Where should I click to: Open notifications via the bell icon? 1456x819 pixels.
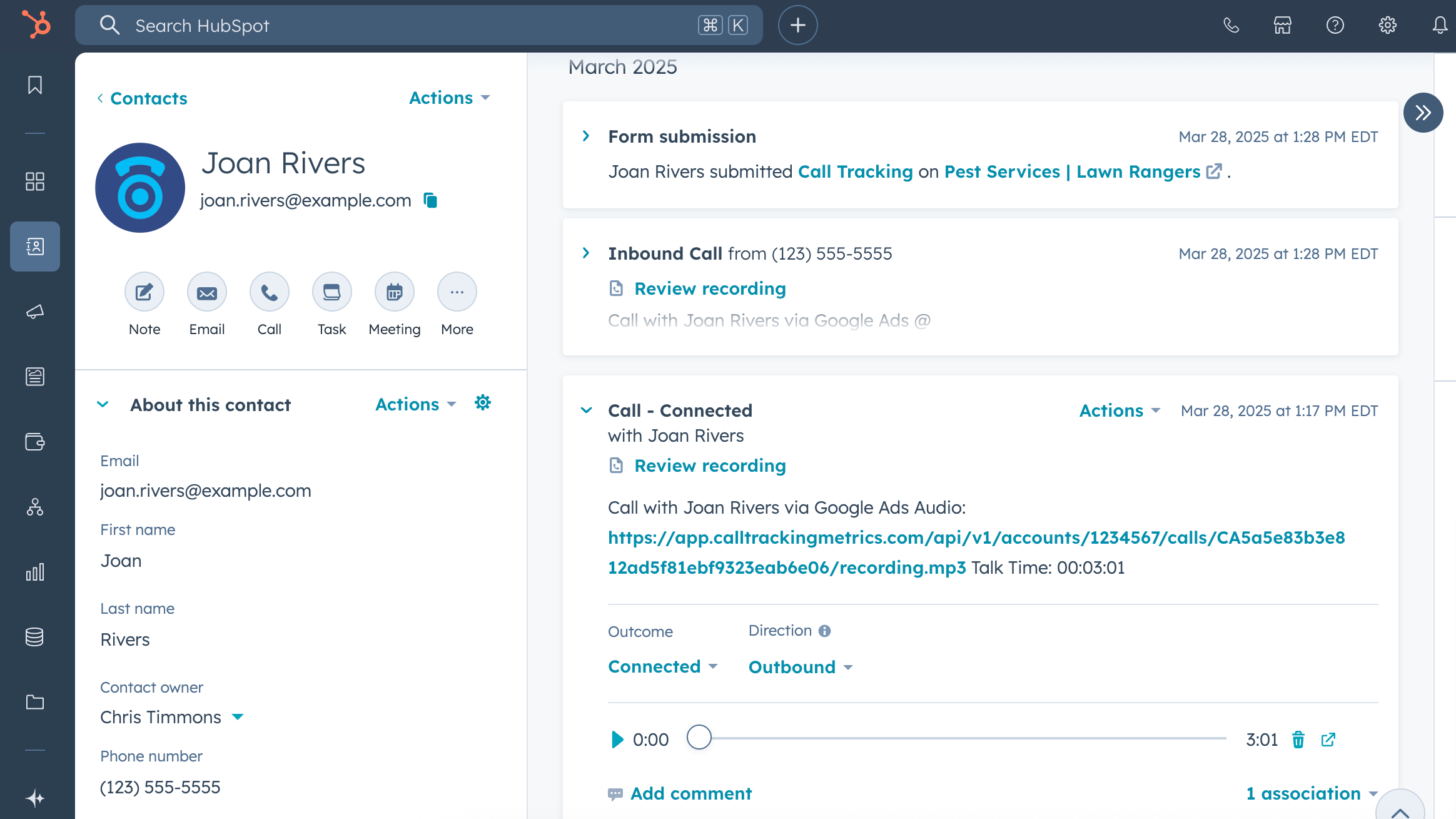pos(1439,25)
